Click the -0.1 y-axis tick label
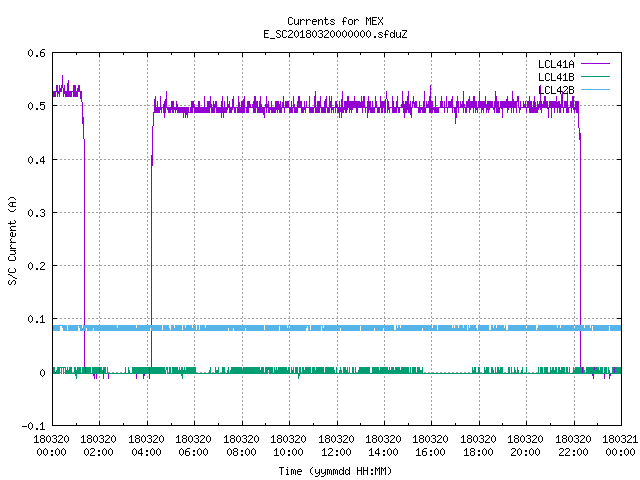 [33, 426]
